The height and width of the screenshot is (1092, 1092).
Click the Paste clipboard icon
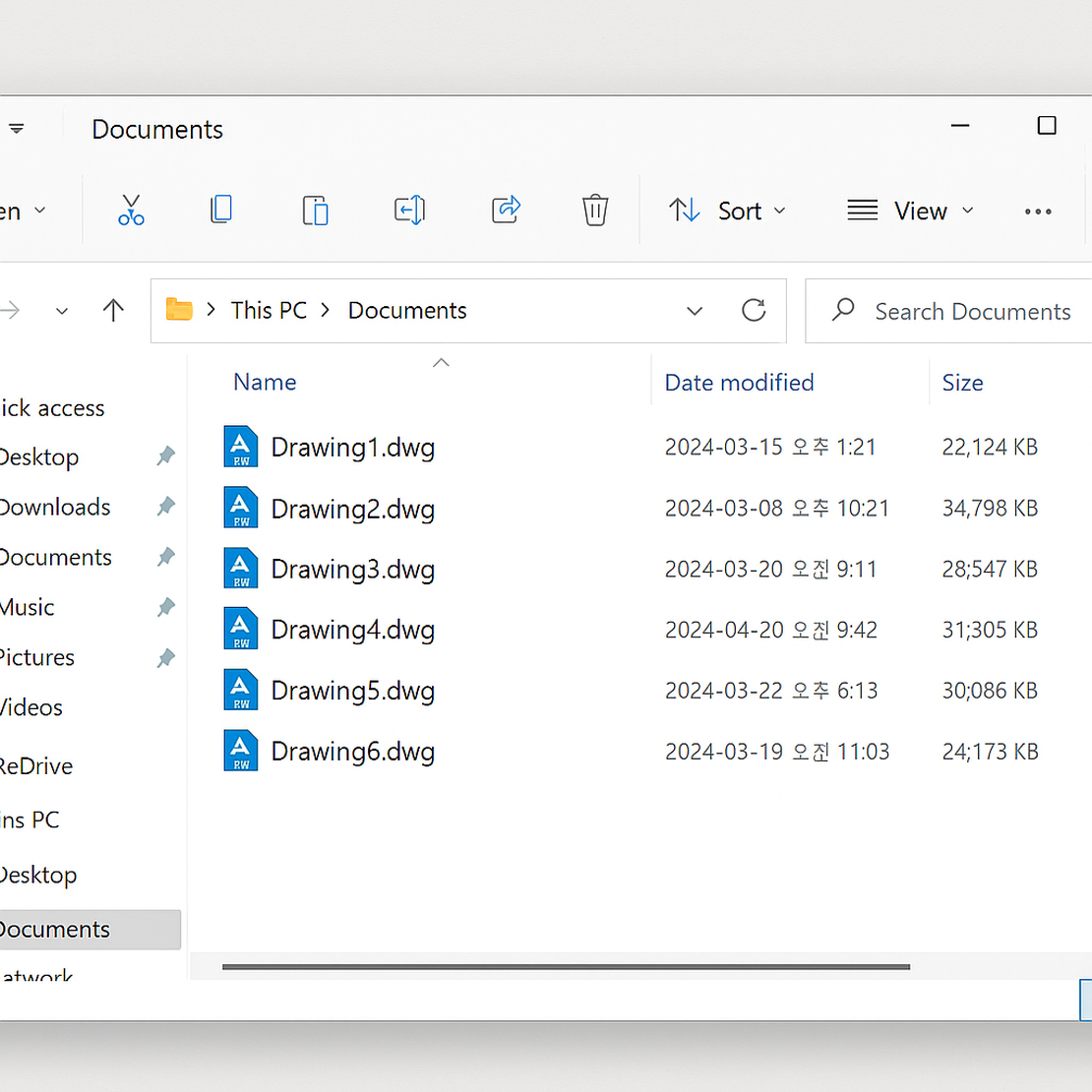coord(316,211)
